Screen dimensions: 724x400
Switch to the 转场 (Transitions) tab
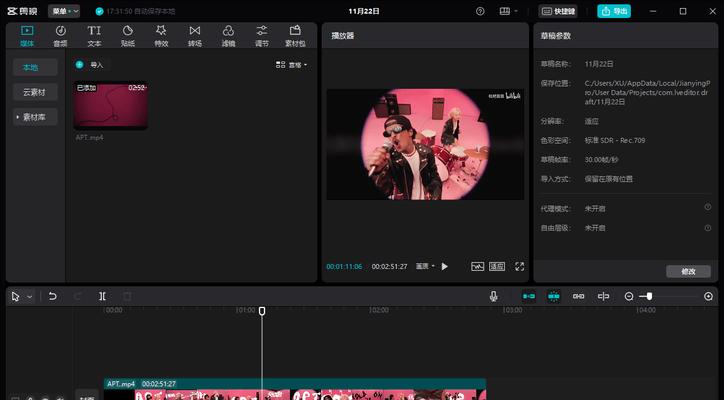click(x=195, y=36)
